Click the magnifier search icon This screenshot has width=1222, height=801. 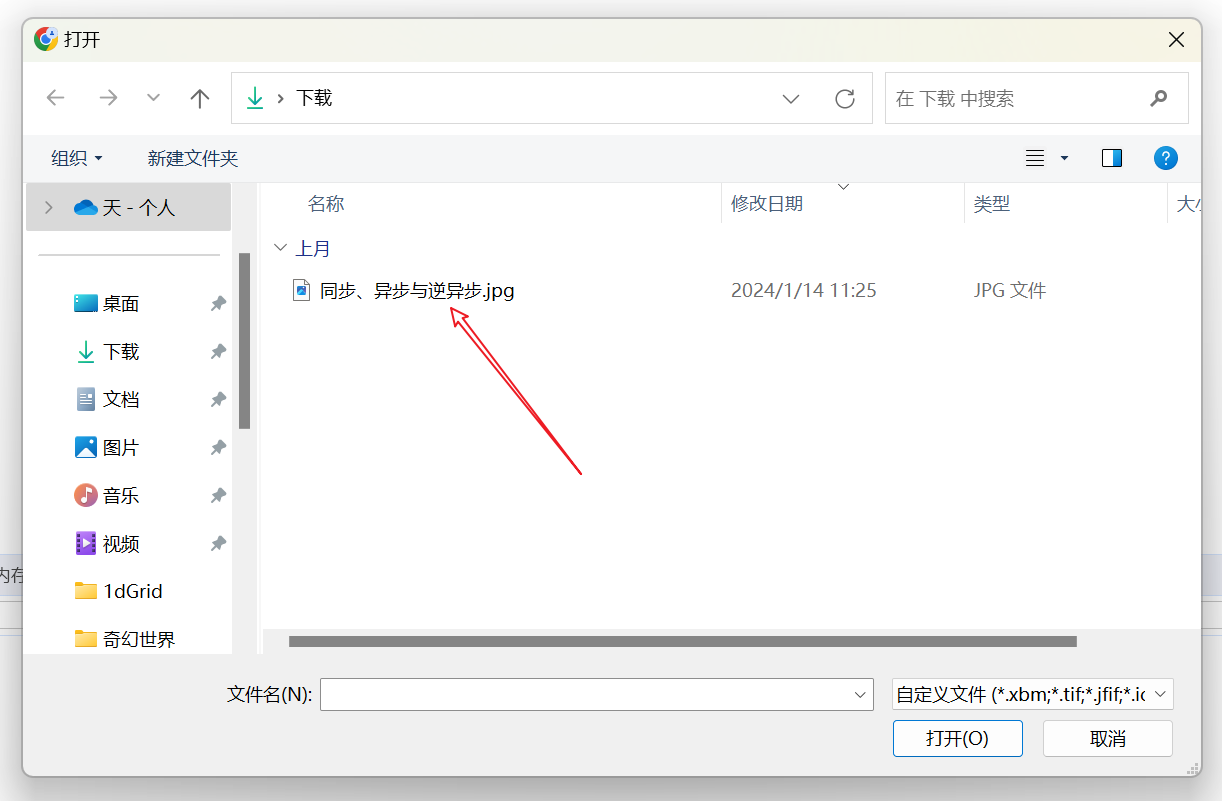(x=1159, y=98)
